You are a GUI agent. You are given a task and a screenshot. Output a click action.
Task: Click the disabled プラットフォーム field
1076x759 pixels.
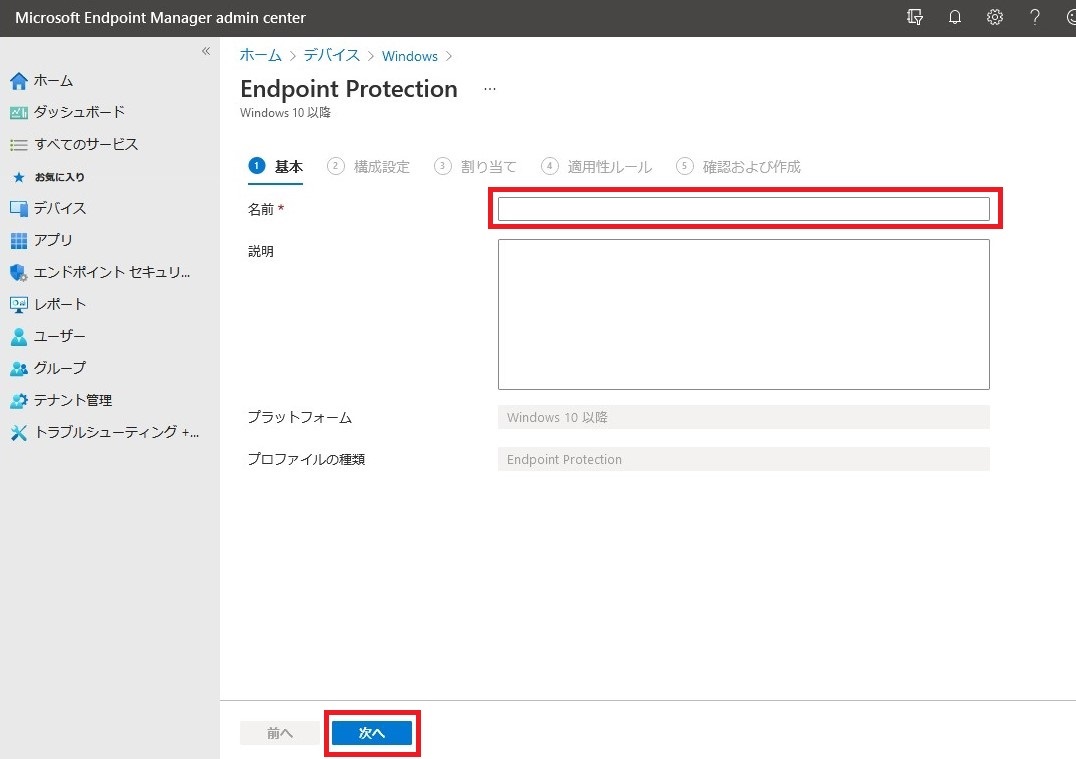(744, 417)
